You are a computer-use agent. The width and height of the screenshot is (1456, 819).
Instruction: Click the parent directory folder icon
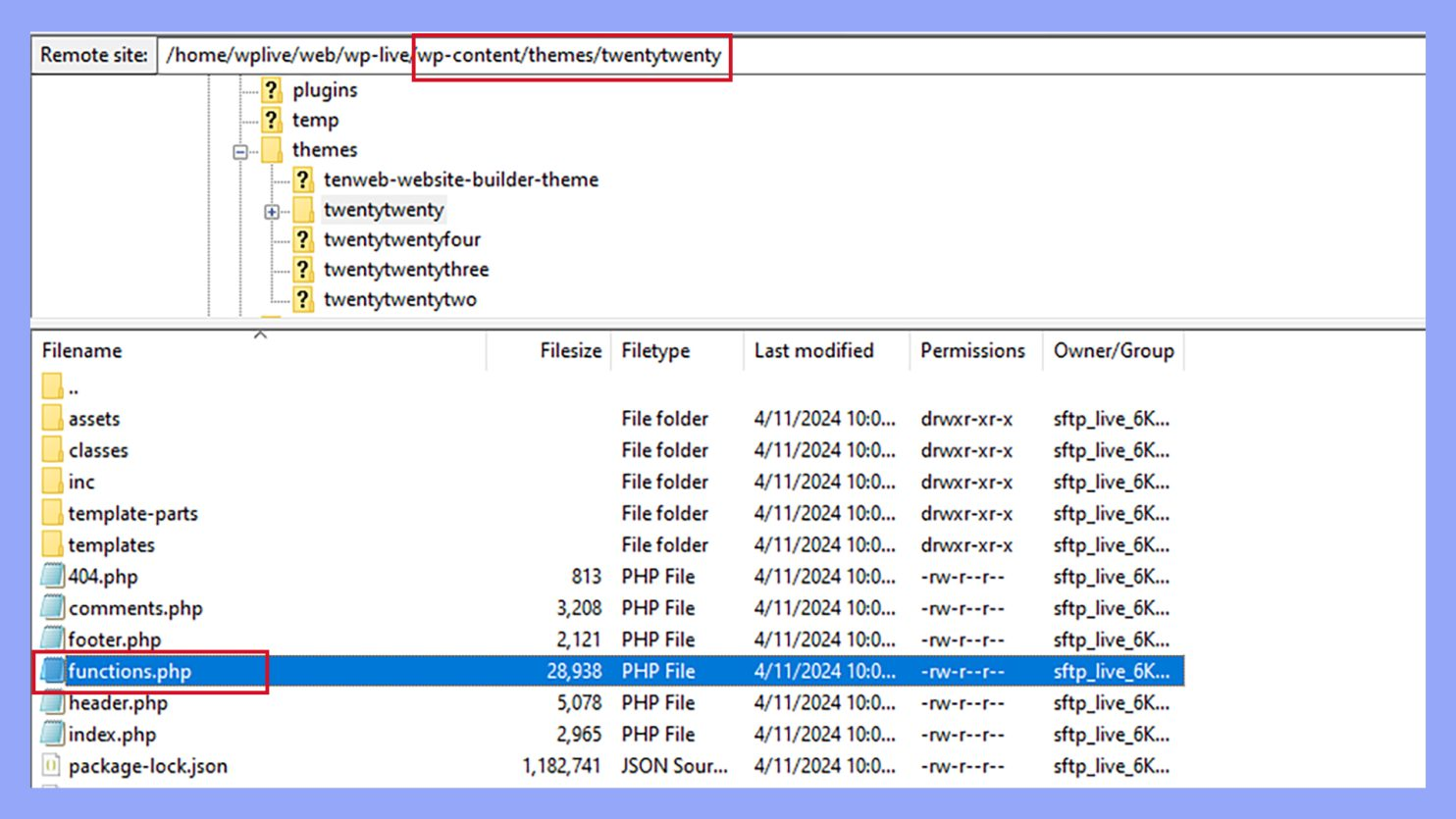pos(53,386)
